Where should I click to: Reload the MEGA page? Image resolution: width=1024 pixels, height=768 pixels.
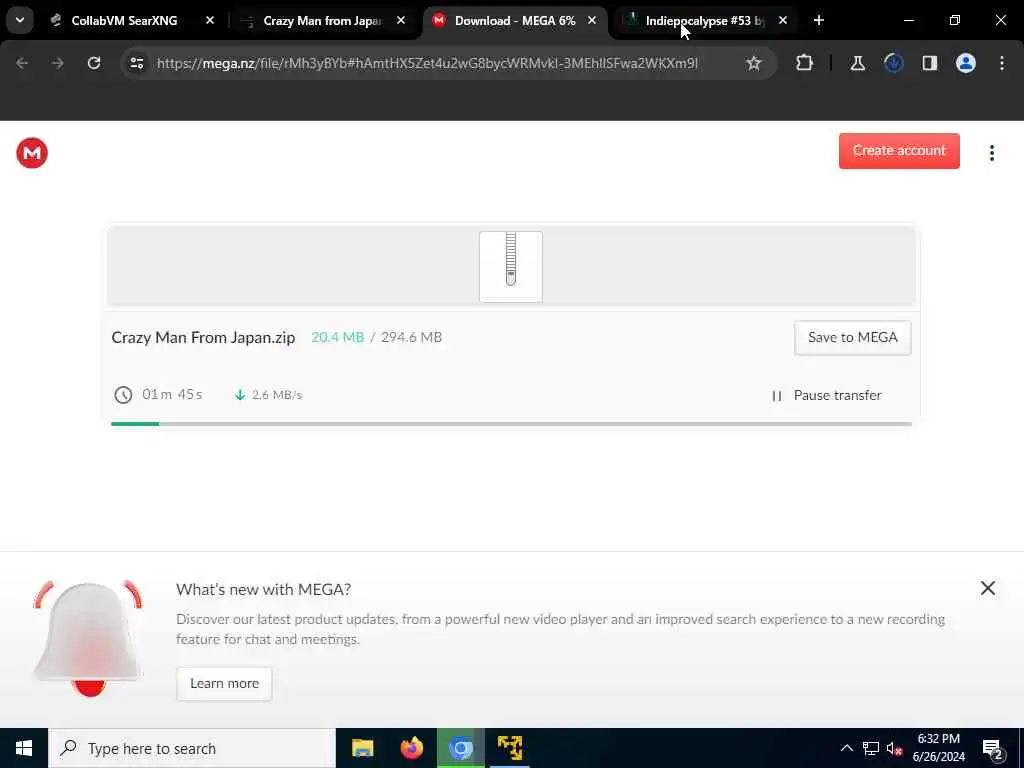pos(94,63)
